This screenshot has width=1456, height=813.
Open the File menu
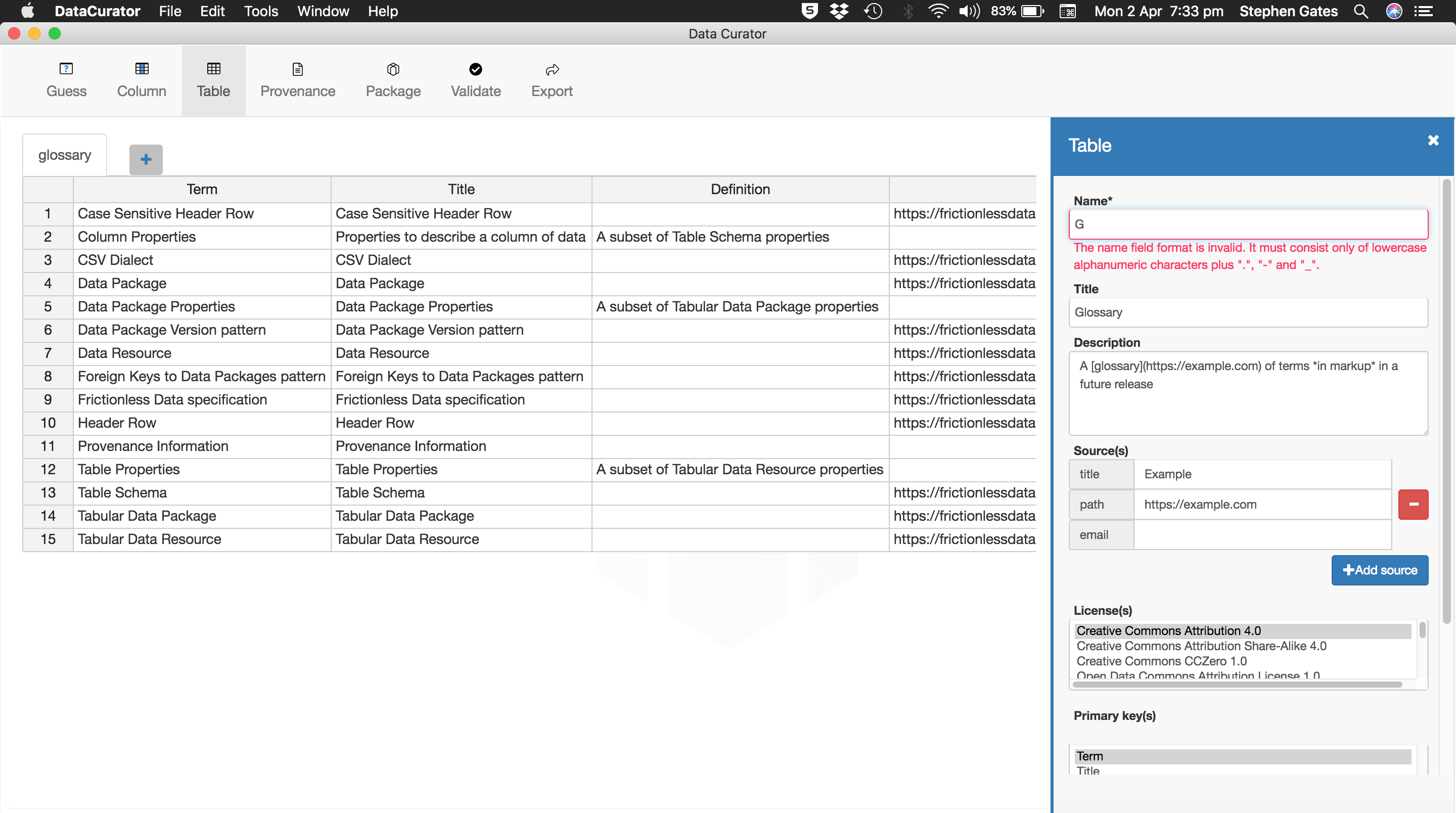pos(169,11)
